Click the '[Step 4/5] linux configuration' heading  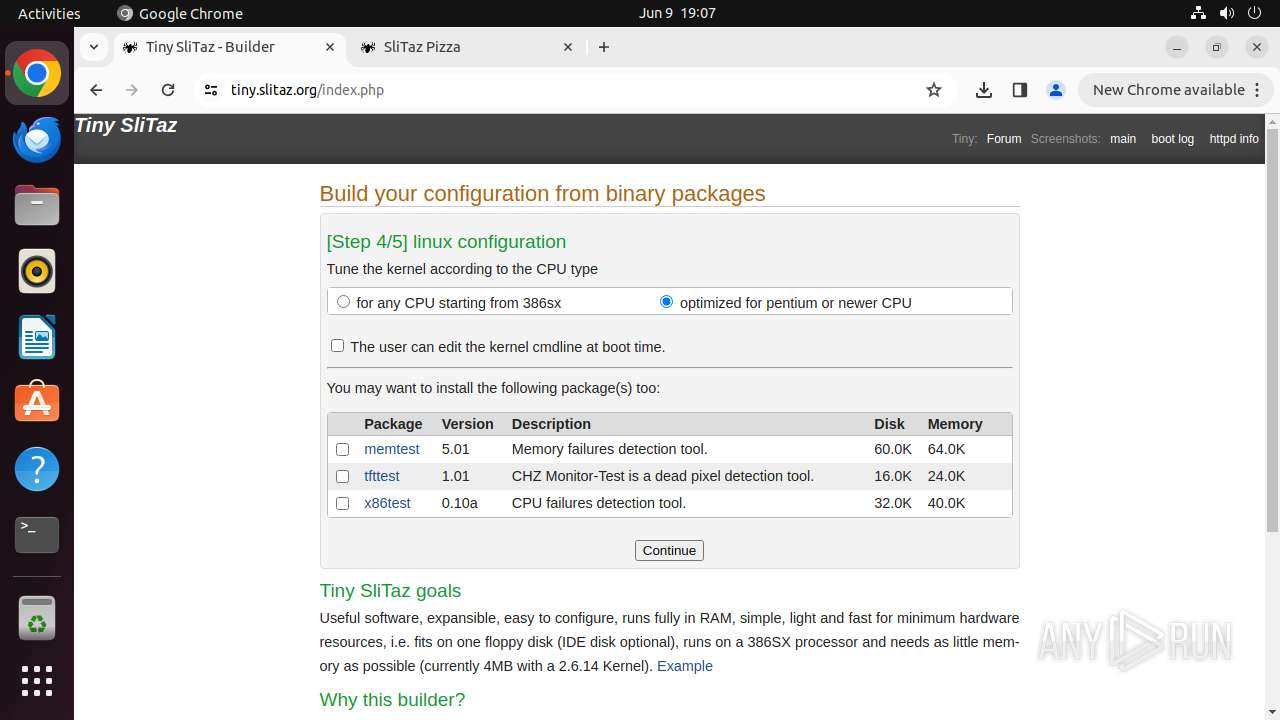(x=446, y=242)
